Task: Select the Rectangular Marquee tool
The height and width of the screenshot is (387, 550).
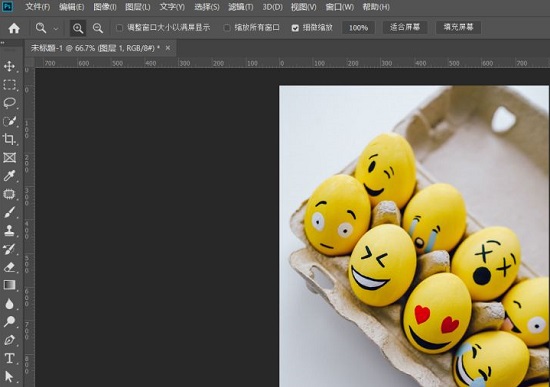Action: click(9, 85)
